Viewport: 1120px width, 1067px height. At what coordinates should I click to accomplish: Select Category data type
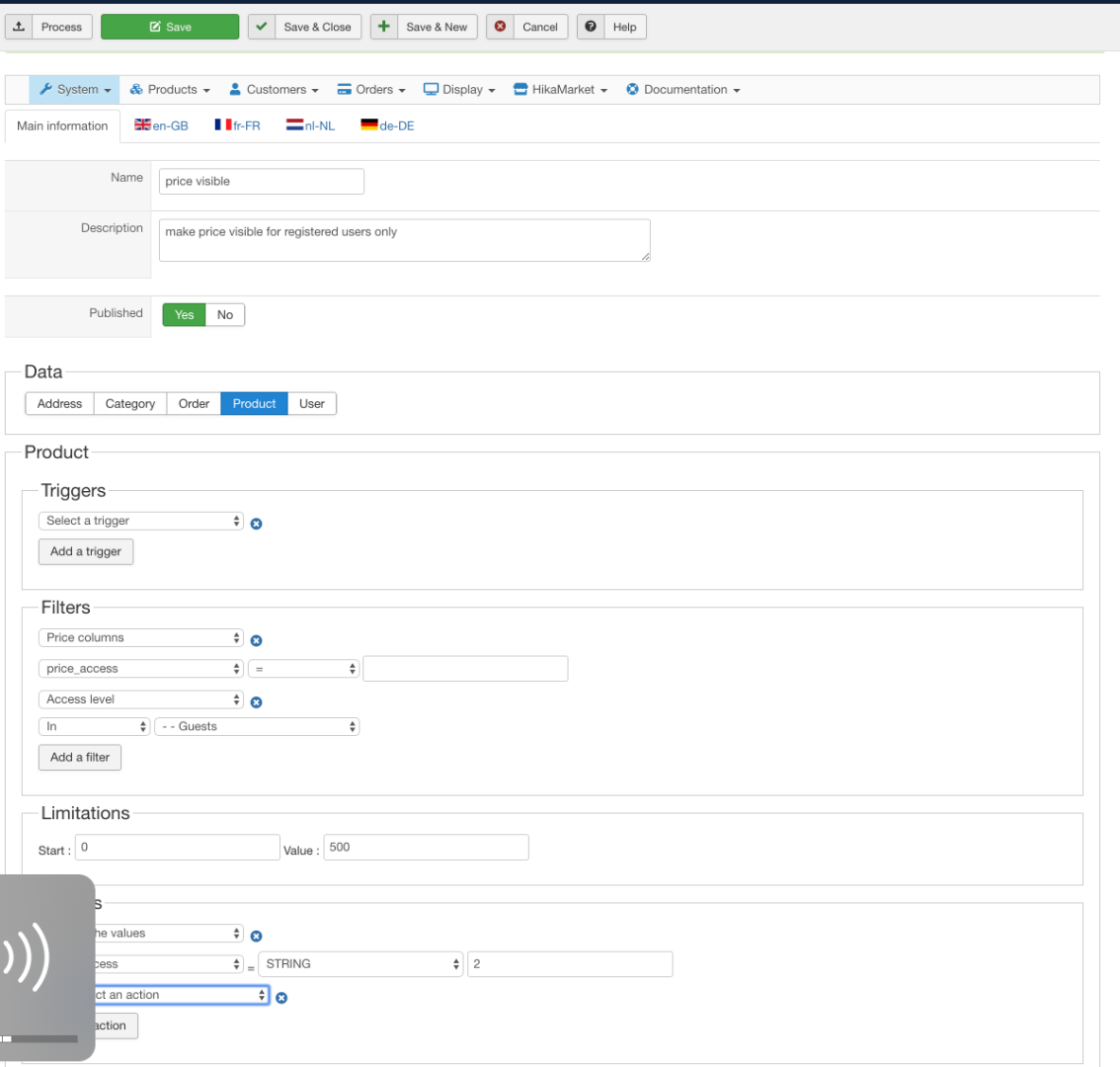pyautogui.click(x=130, y=403)
